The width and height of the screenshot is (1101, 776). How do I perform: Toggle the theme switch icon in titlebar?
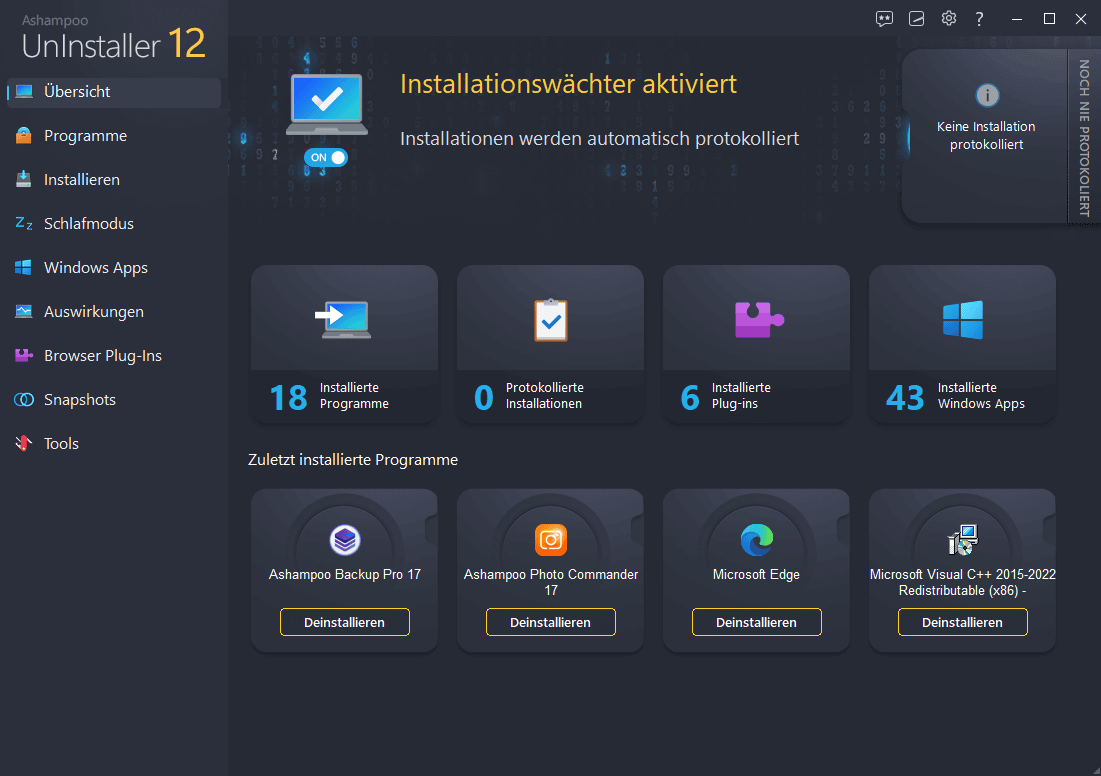[916, 18]
